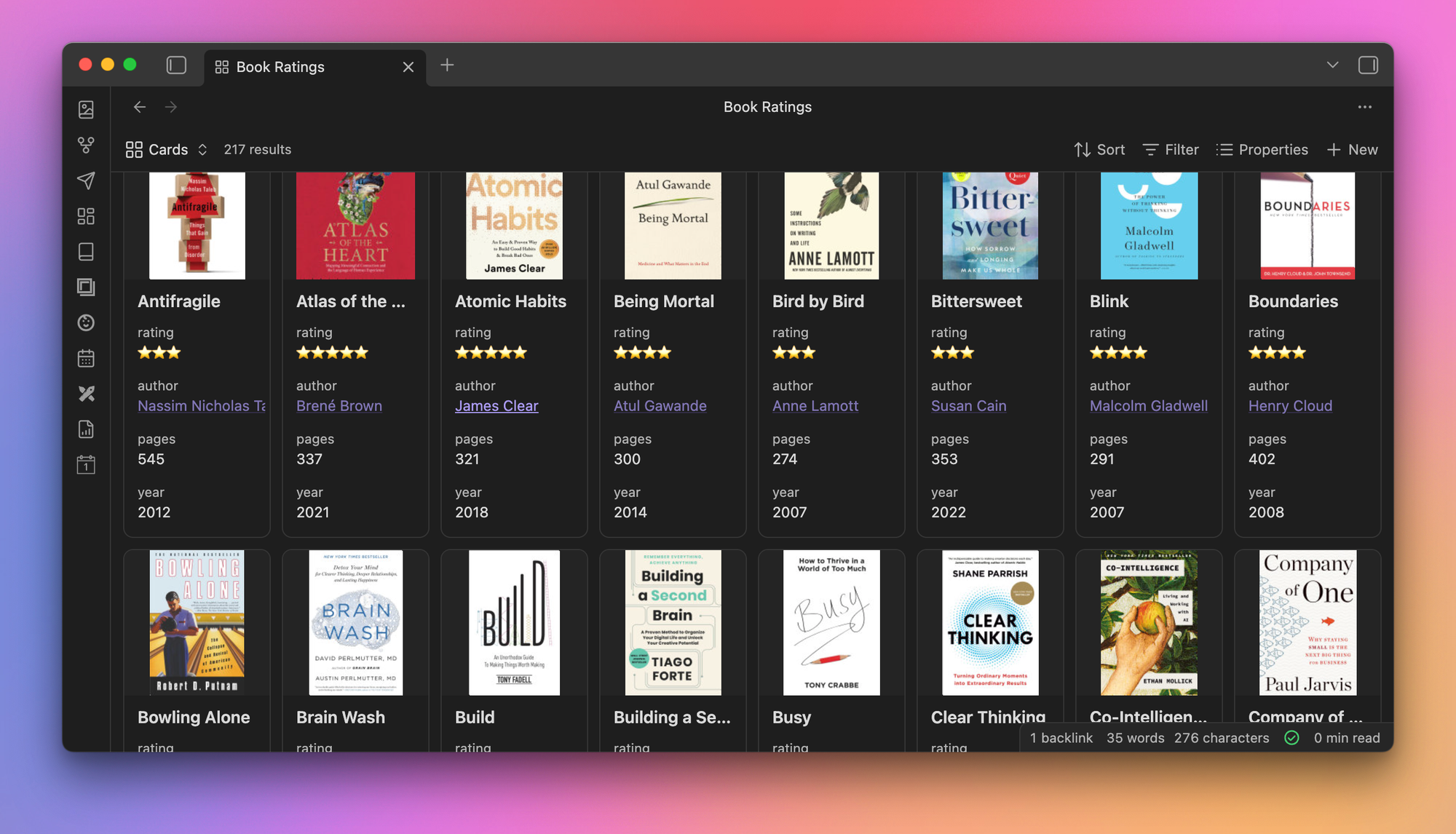Click the Atomic Habits five-star rating
The width and height of the screenshot is (1456, 834).
[x=491, y=353]
